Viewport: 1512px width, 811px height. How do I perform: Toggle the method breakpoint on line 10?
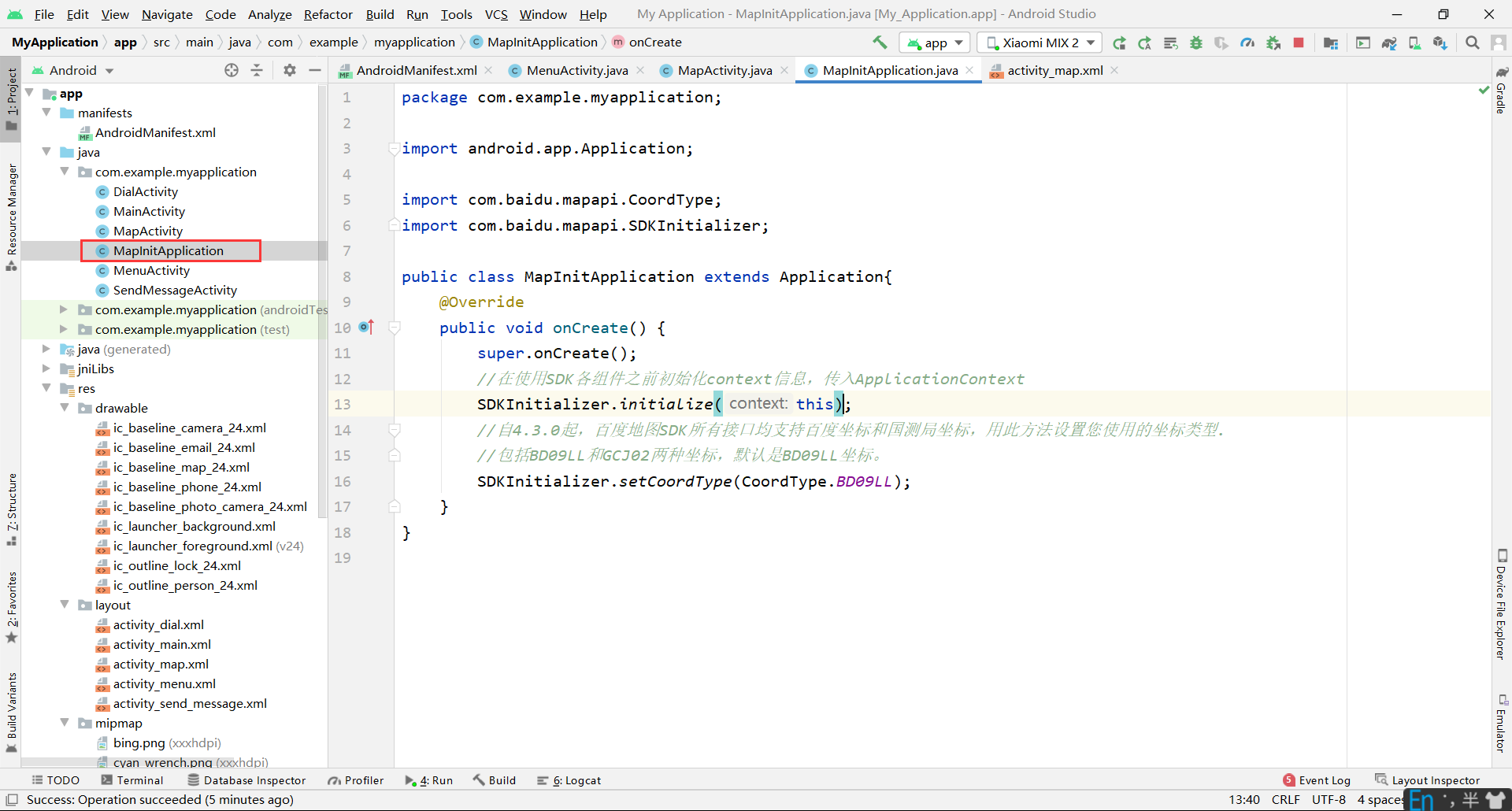(x=365, y=327)
